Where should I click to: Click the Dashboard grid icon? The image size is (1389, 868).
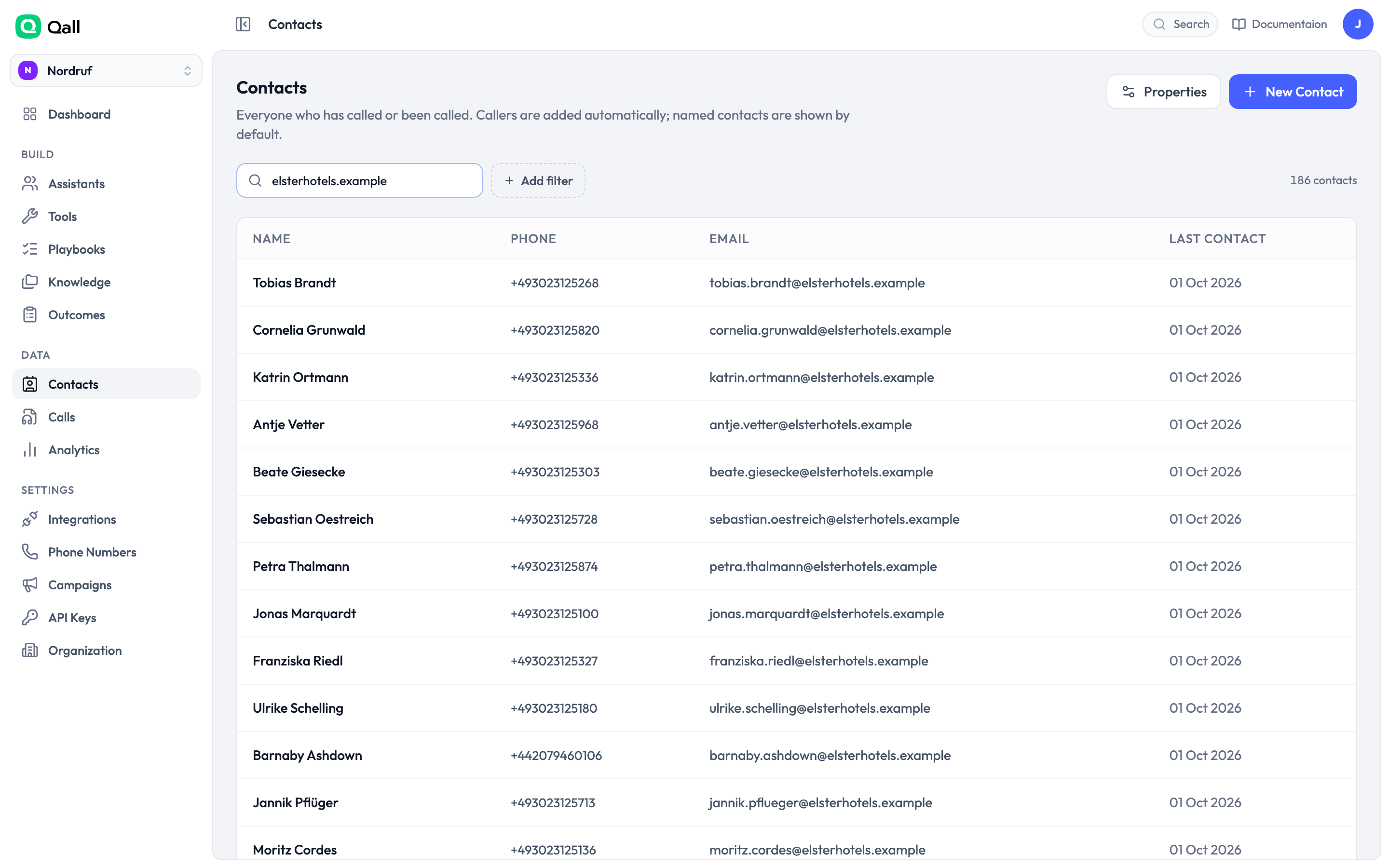click(x=30, y=114)
